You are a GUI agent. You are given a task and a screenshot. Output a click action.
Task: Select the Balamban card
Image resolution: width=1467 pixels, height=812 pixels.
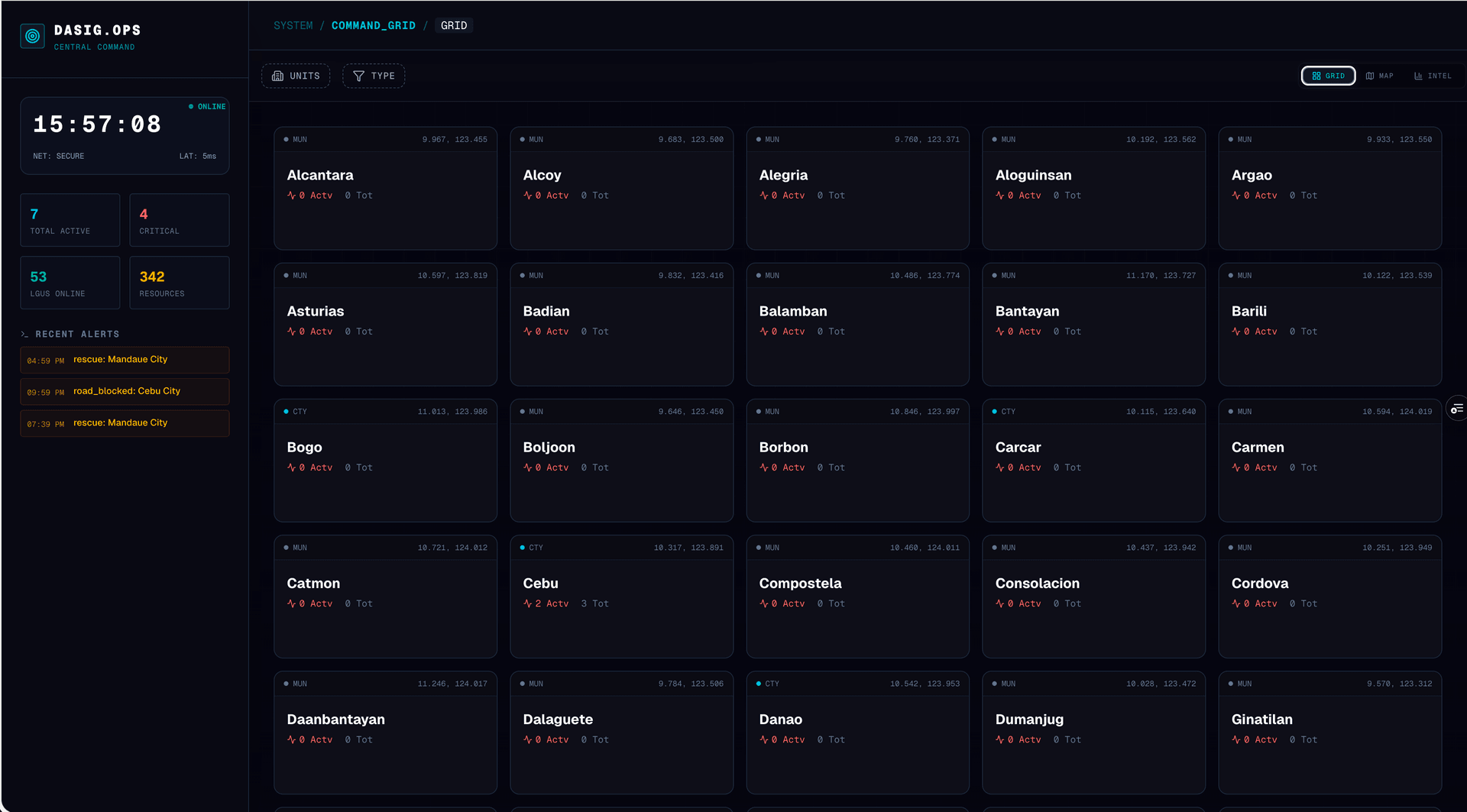[x=858, y=325]
